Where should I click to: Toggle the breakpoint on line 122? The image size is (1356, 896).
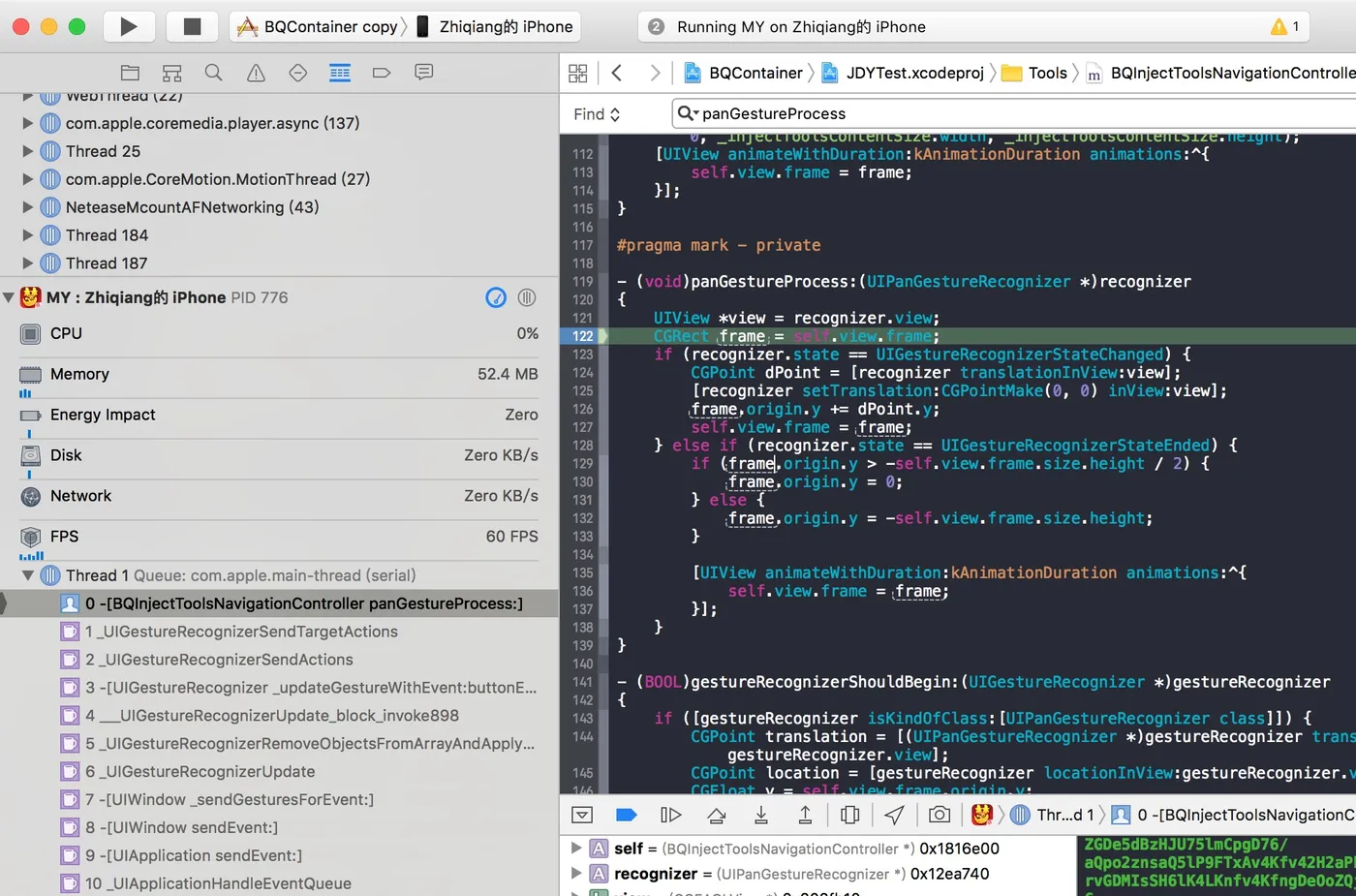[582, 336]
